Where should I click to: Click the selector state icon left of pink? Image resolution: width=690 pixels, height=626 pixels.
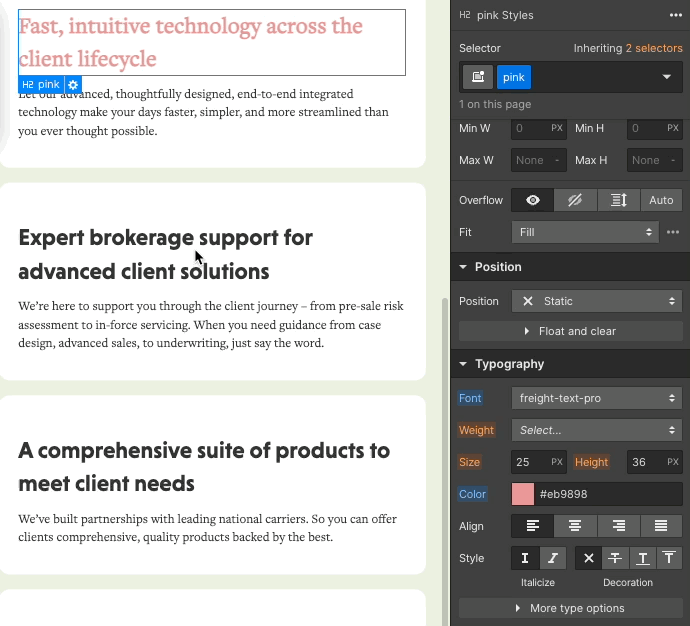(478, 77)
